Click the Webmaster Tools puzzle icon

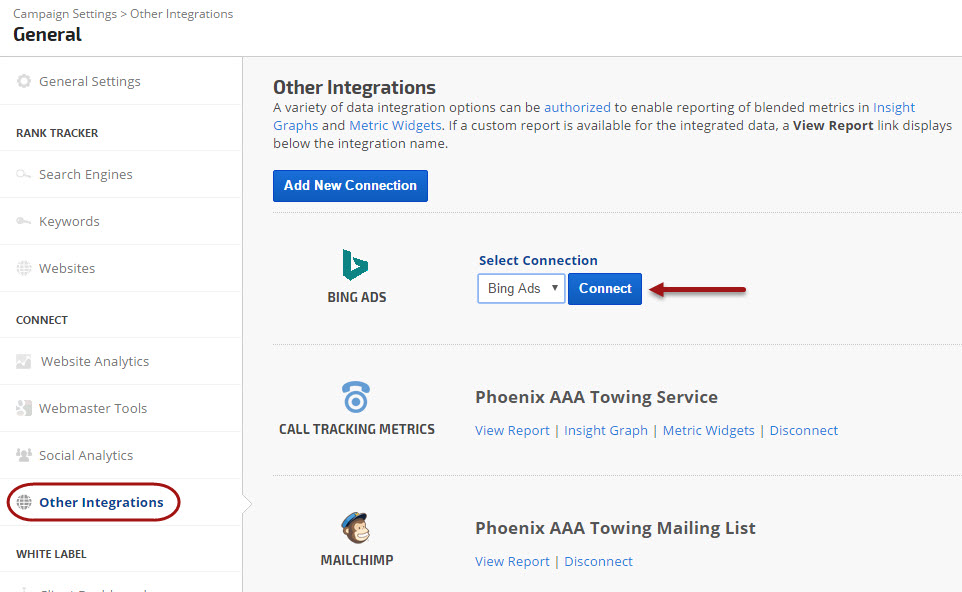[x=24, y=408]
